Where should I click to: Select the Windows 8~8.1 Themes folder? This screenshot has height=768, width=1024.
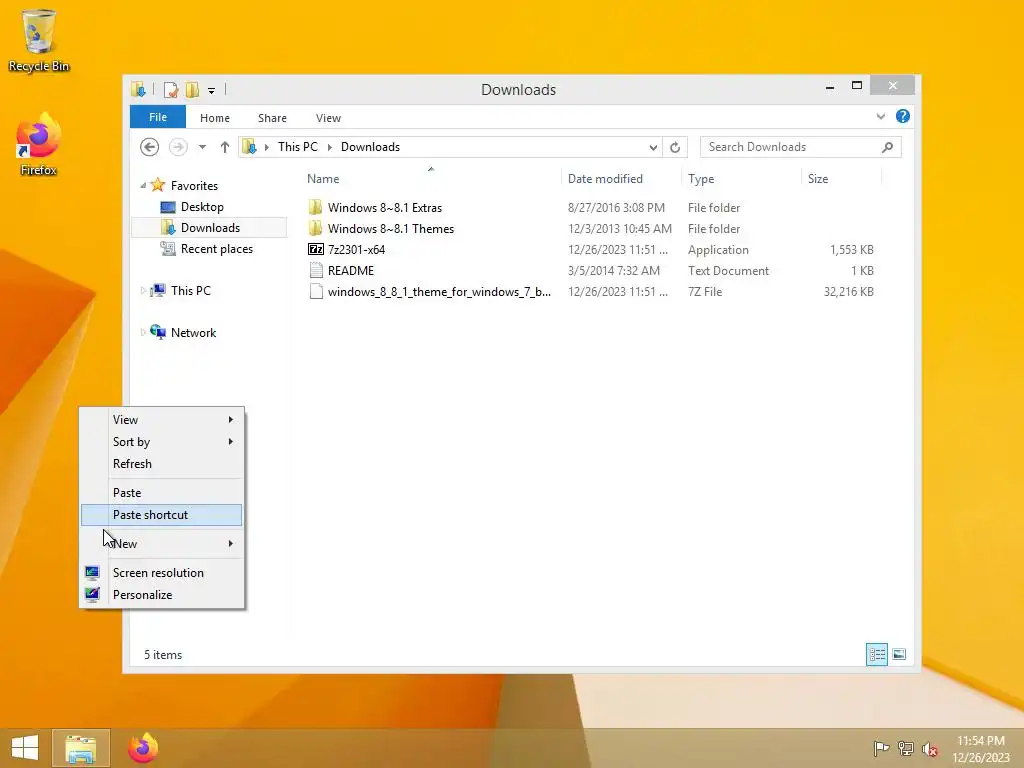pyautogui.click(x=391, y=229)
